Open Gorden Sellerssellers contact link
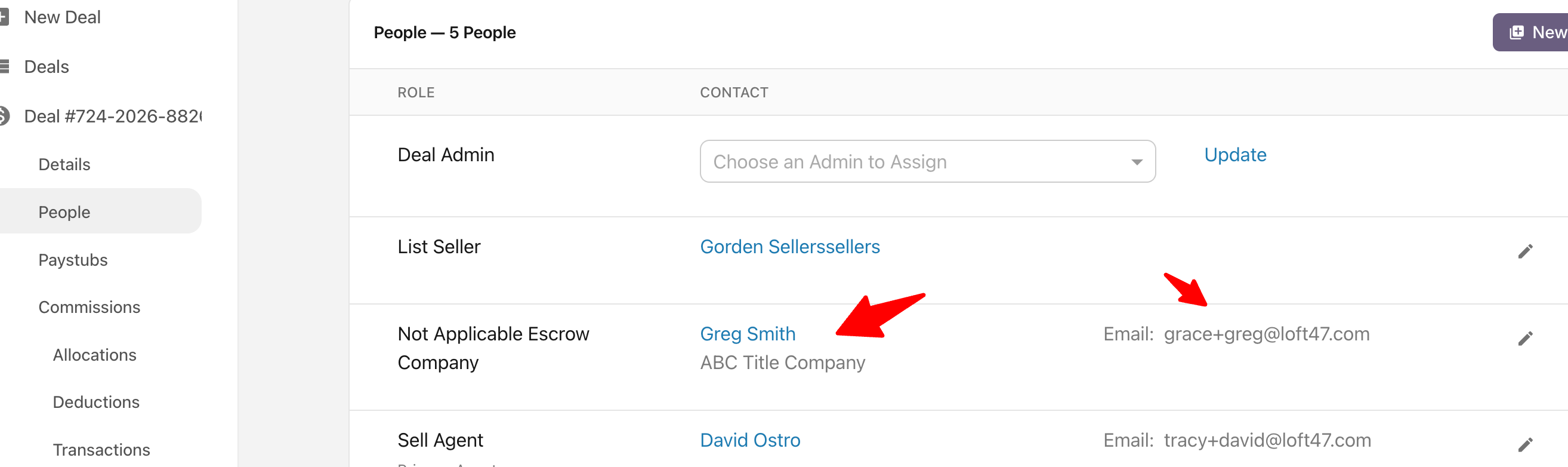 (x=789, y=247)
